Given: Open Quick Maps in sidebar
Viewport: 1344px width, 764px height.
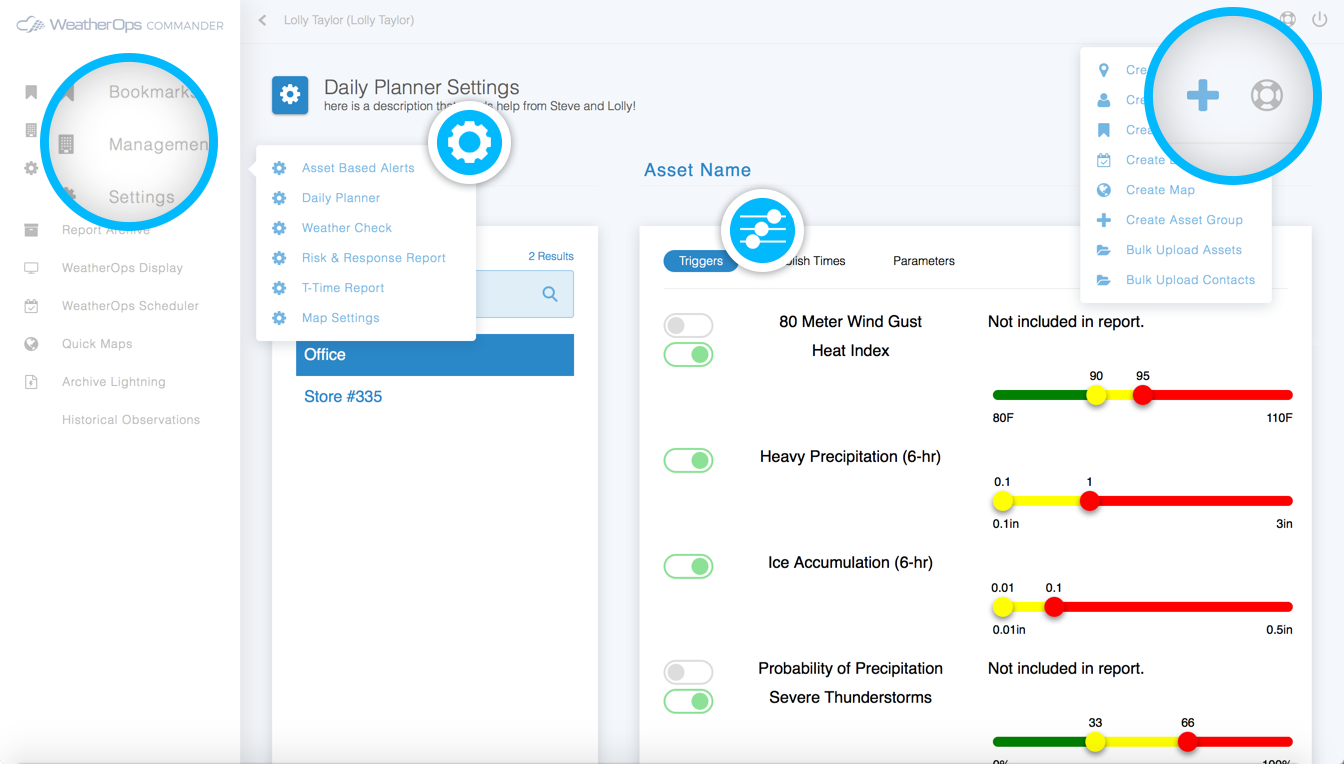Looking at the screenshot, I should pyautogui.click(x=97, y=344).
